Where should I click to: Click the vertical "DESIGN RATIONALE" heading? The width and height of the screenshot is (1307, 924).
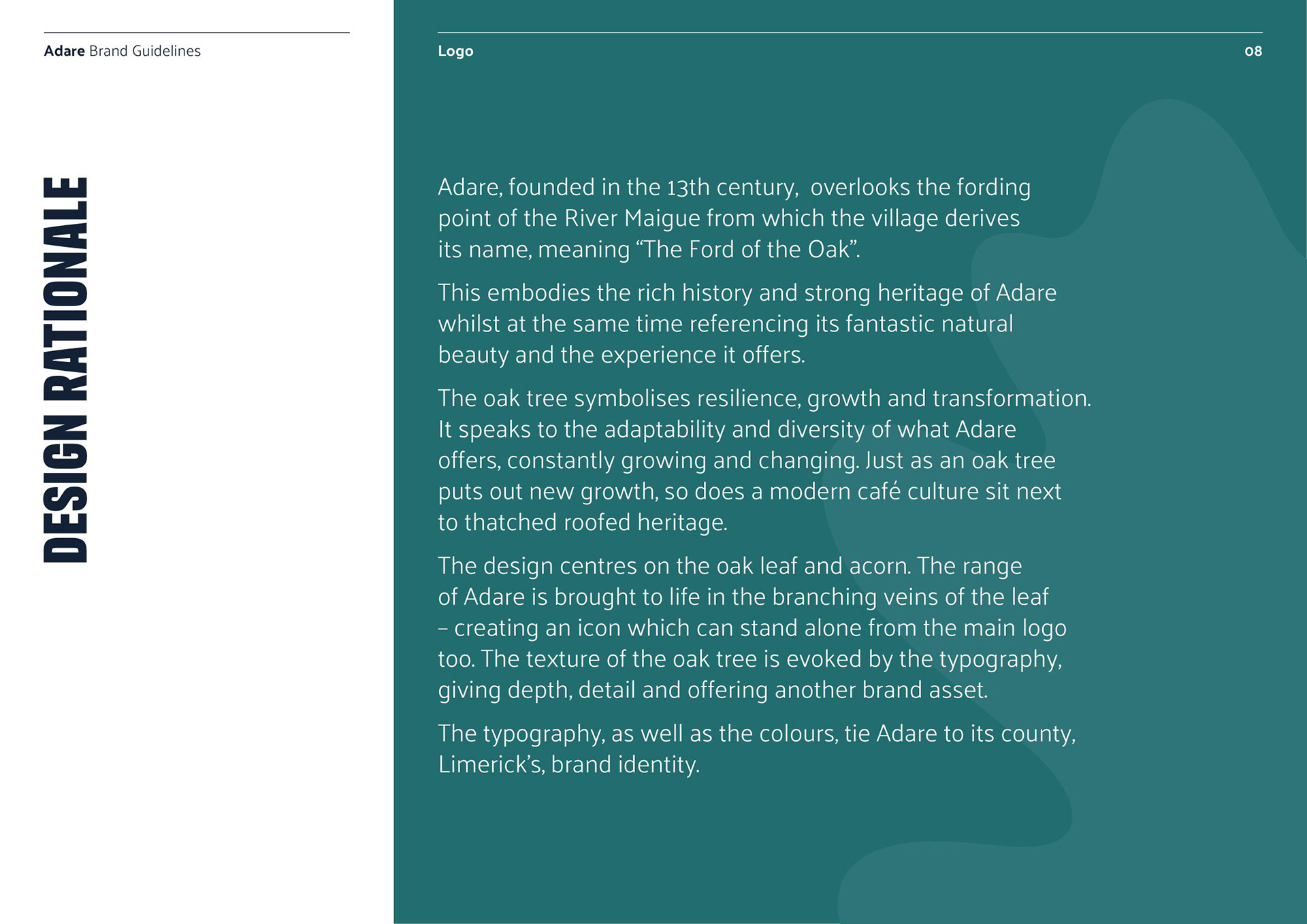pos(65,369)
